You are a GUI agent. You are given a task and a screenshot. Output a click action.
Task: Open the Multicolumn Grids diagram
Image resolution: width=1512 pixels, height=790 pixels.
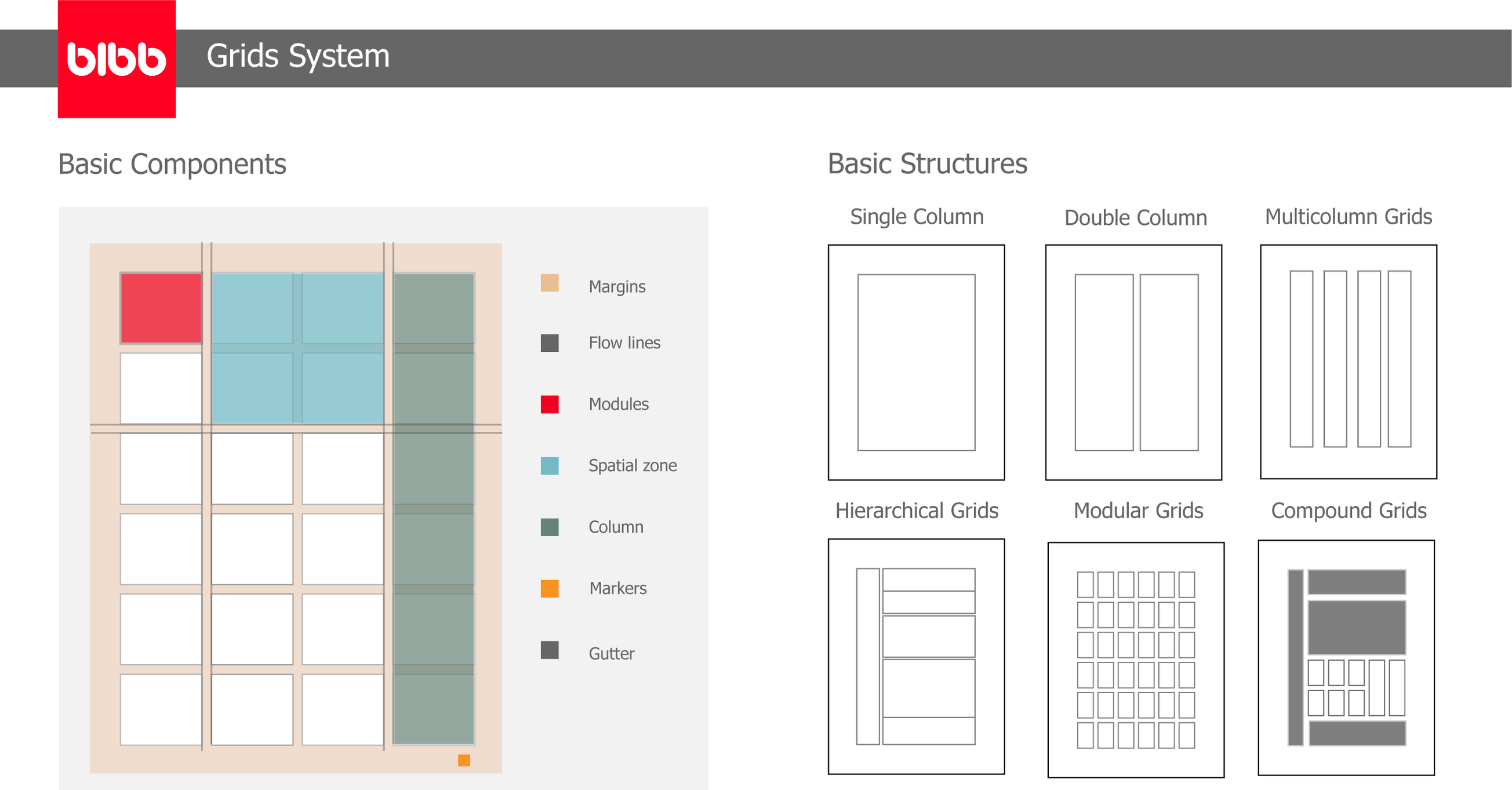[1349, 362]
